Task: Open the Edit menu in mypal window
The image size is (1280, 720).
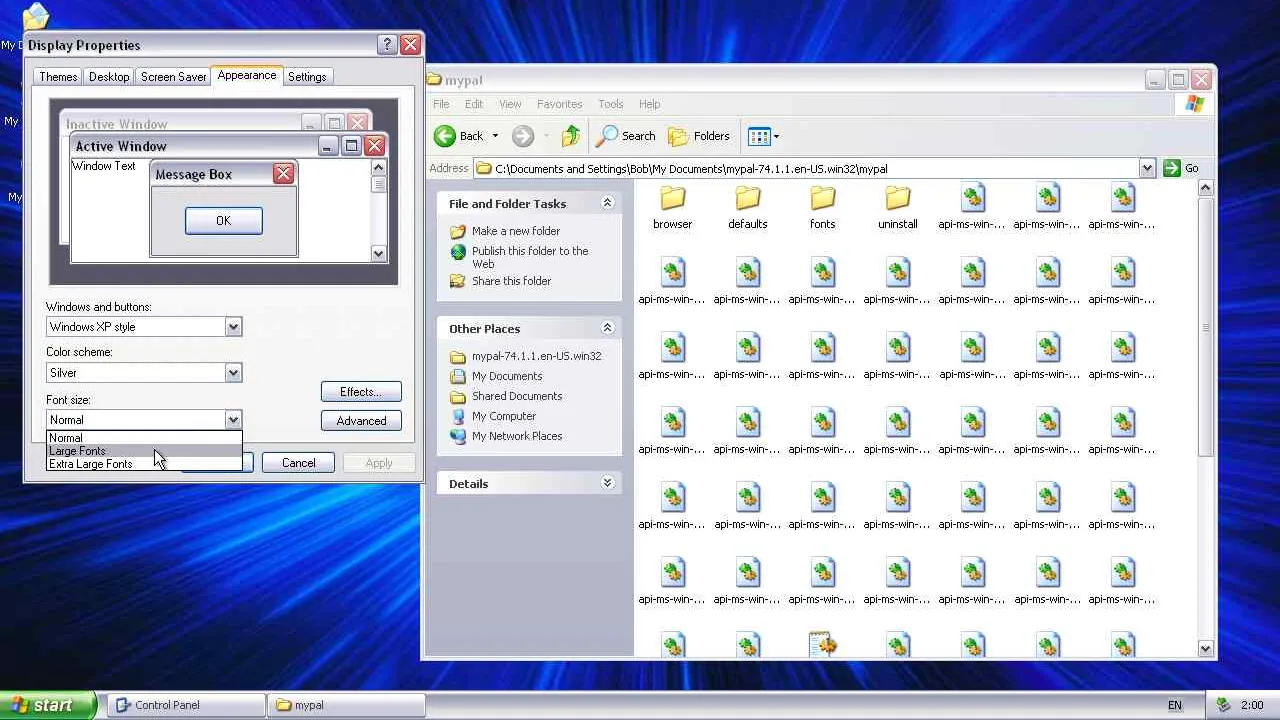Action: [474, 104]
